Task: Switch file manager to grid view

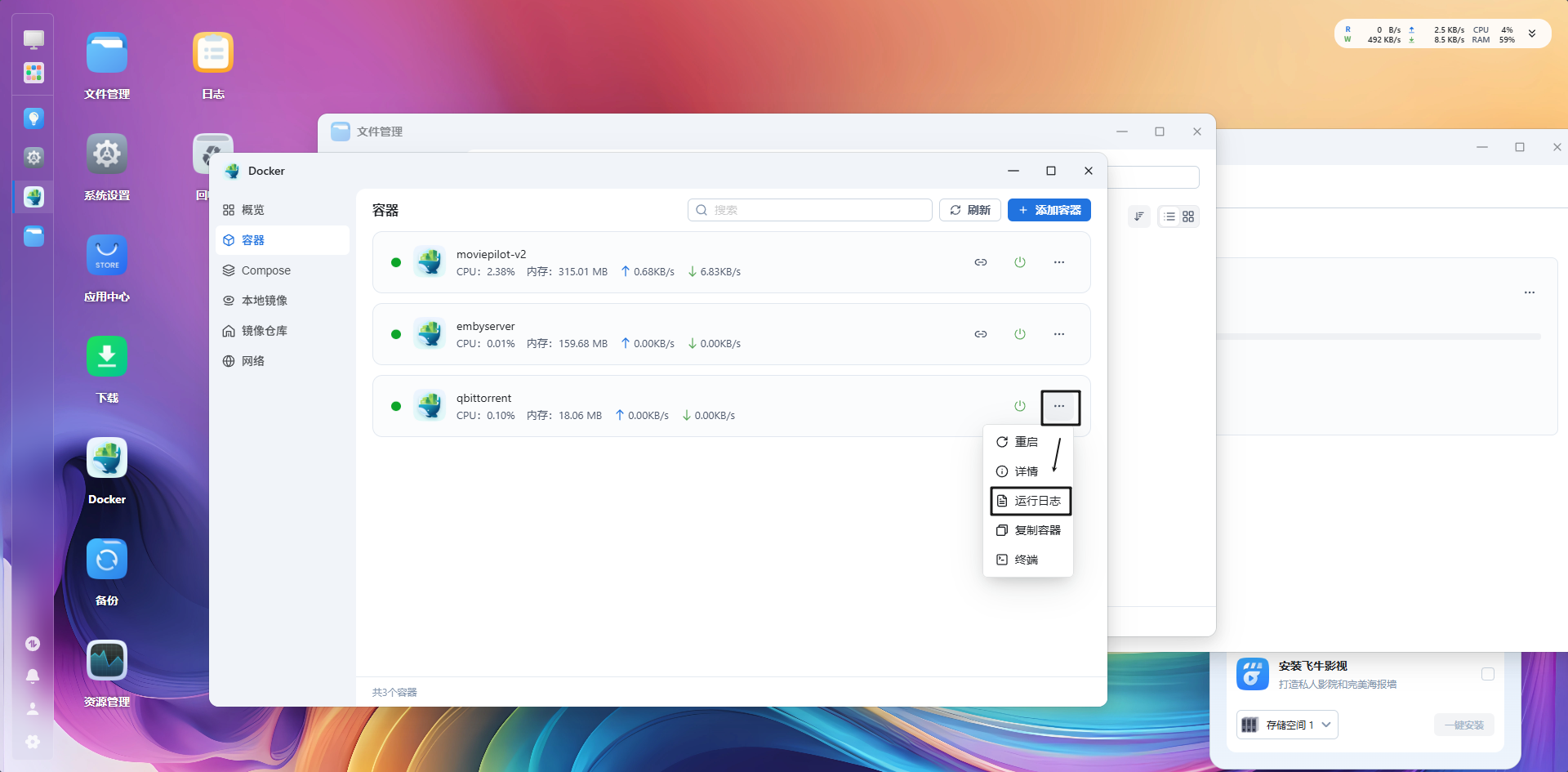Action: click(1188, 216)
